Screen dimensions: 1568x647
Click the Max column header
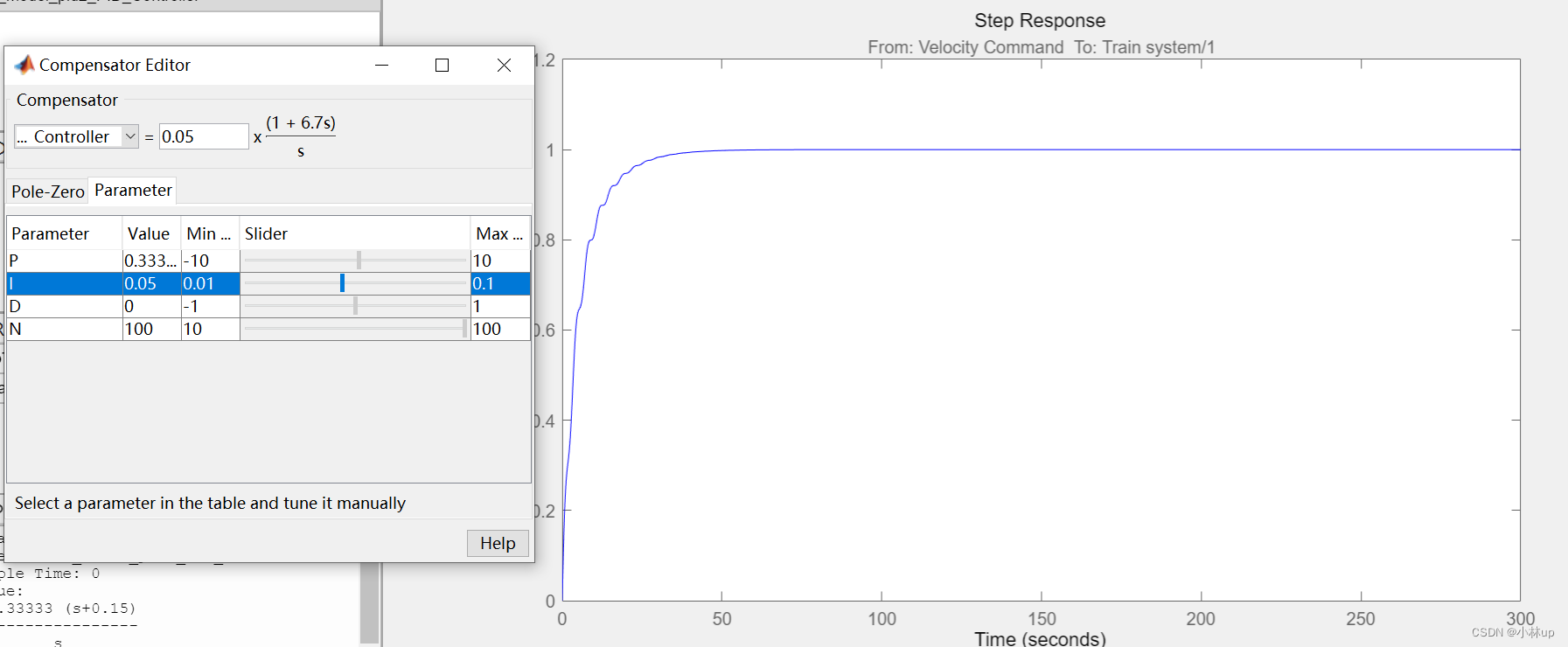tap(500, 233)
